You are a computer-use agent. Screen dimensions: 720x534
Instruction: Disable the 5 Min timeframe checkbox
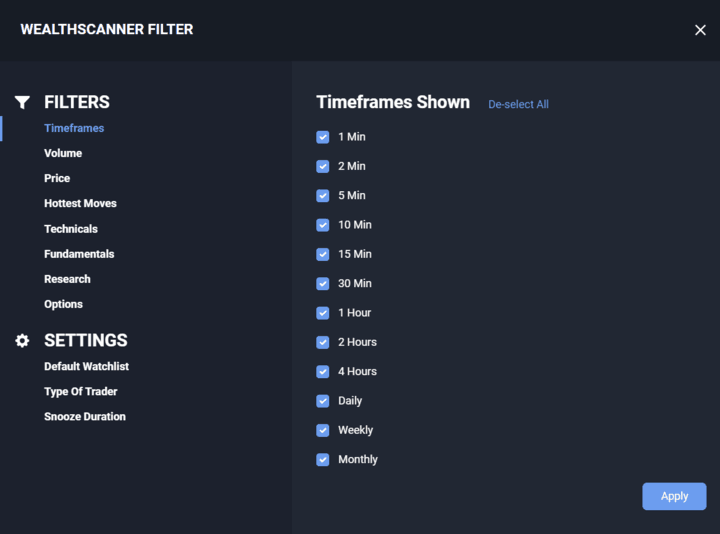(x=323, y=196)
